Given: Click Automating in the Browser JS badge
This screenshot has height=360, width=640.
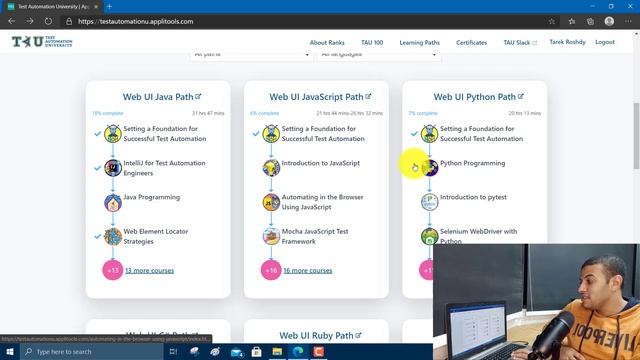Looking at the screenshot, I should click(271, 202).
